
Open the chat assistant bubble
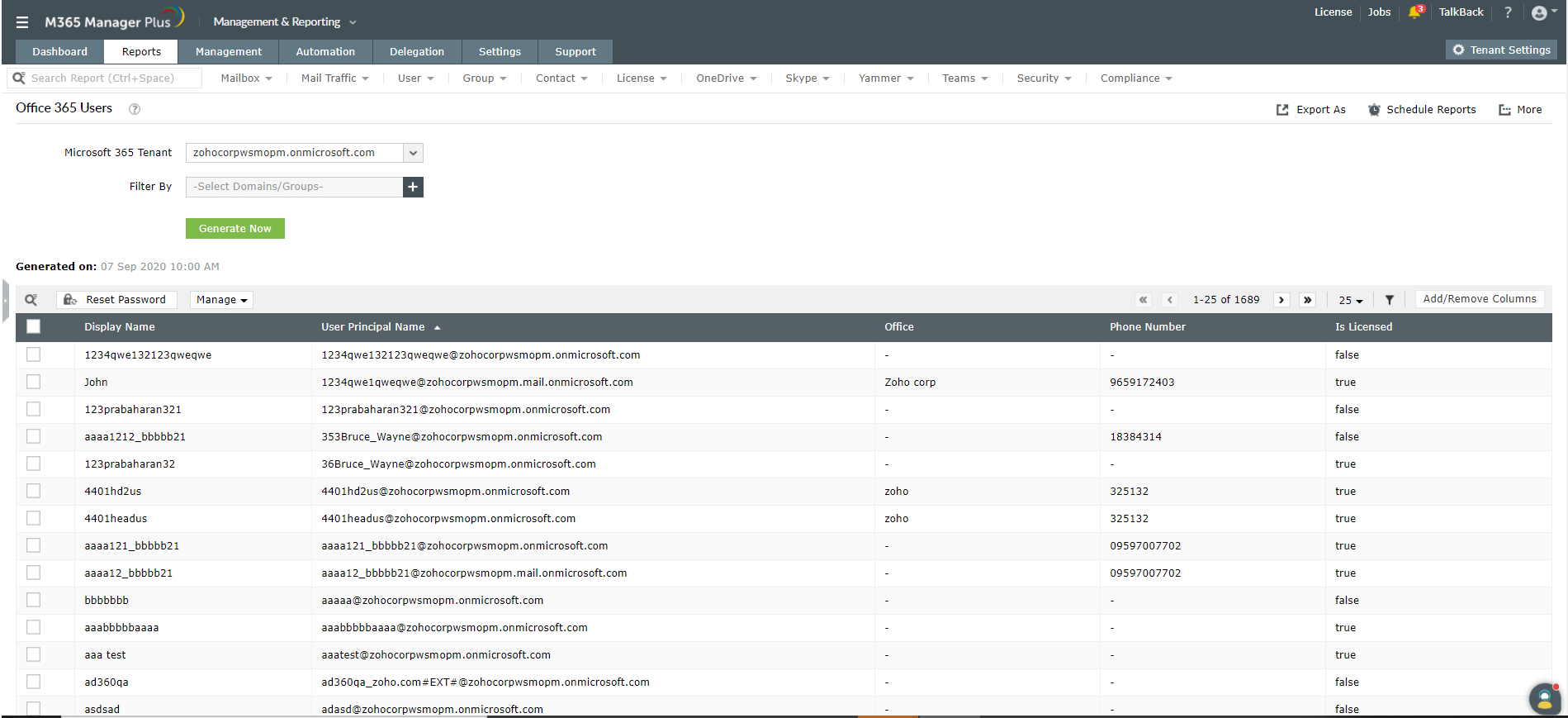(1544, 699)
